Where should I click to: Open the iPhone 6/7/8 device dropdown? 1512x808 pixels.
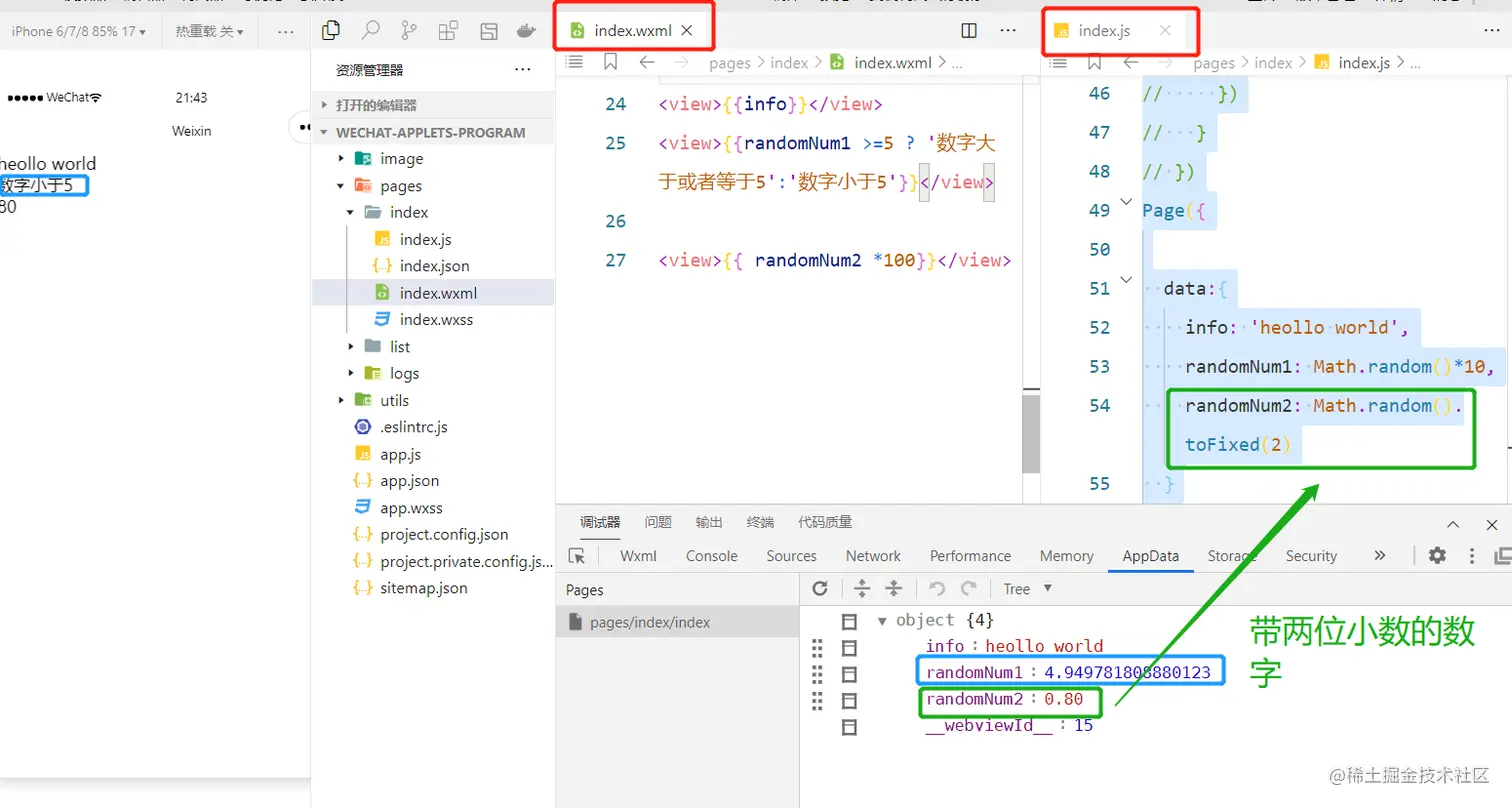[x=79, y=32]
